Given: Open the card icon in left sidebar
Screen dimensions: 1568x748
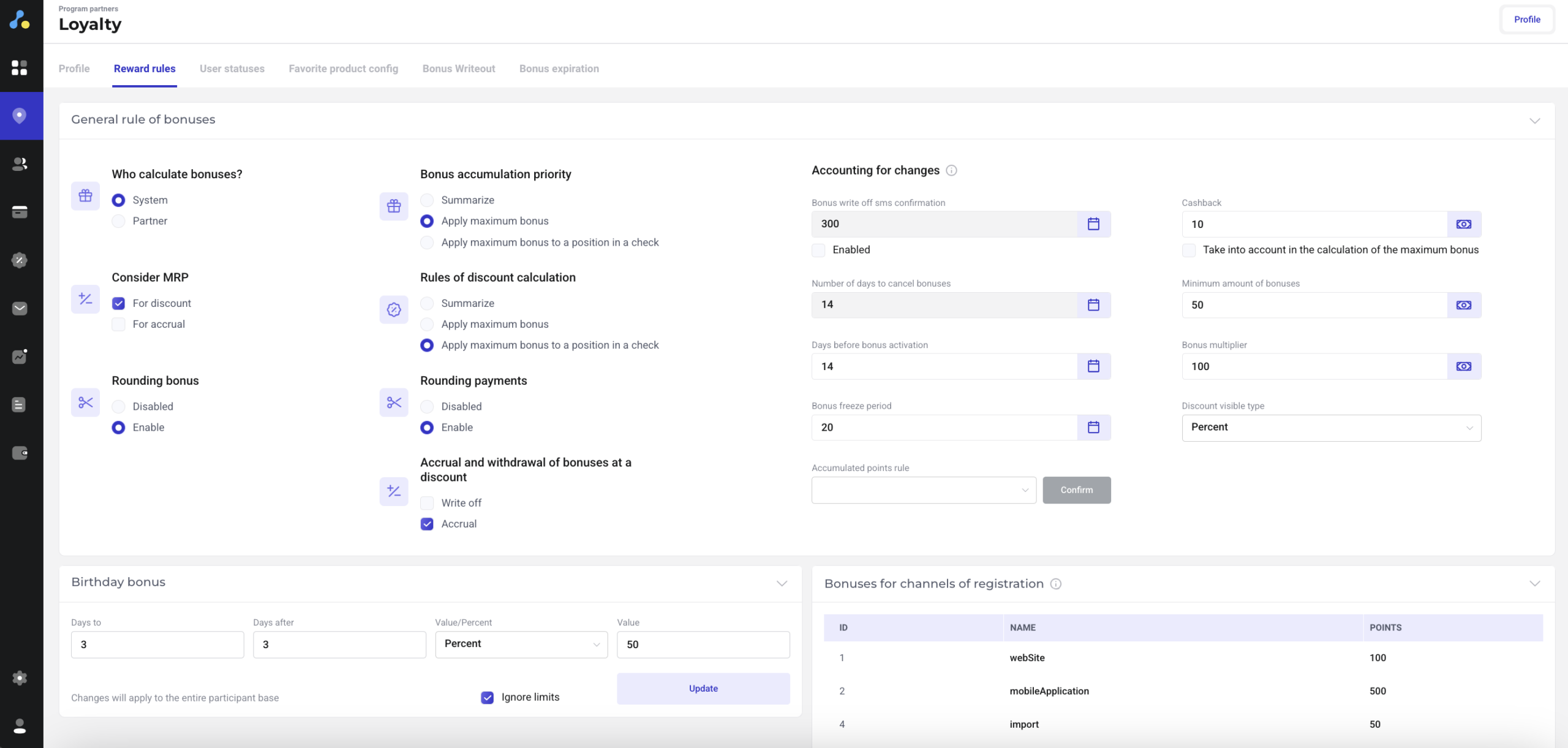Looking at the screenshot, I should coord(20,212).
